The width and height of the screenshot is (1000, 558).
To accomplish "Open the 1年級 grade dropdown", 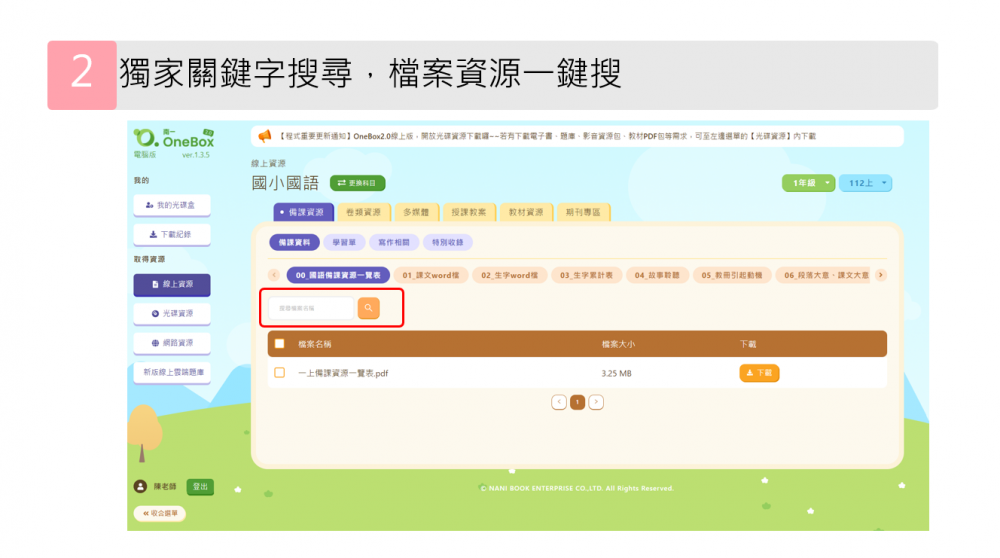I will (x=808, y=183).
